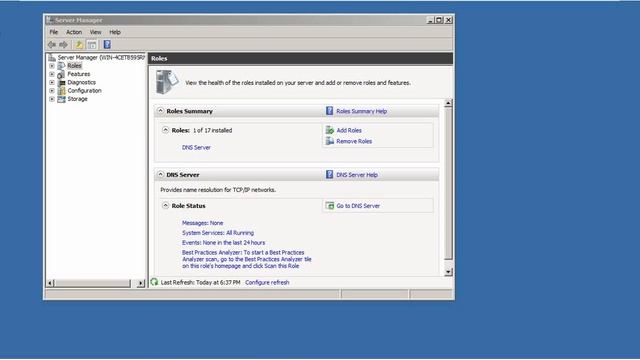
Task: Click the Add Roles link
Action: pyautogui.click(x=349, y=130)
